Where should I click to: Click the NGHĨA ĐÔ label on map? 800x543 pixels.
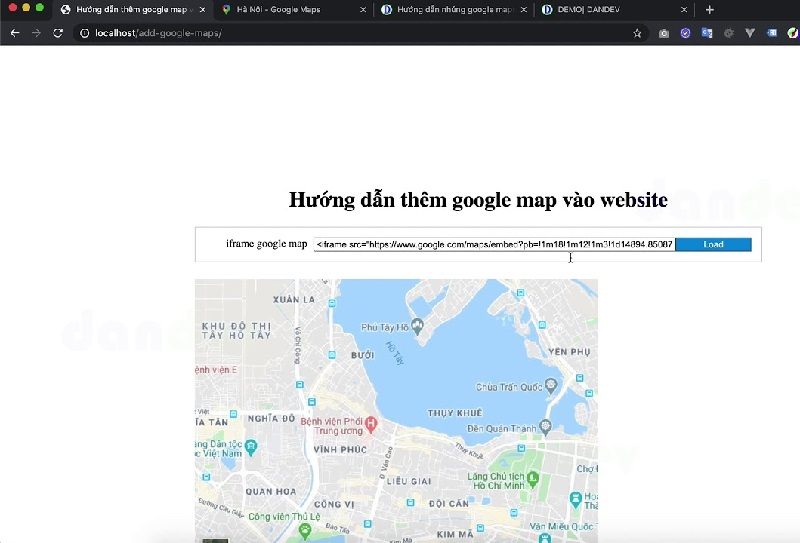[x=271, y=418]
